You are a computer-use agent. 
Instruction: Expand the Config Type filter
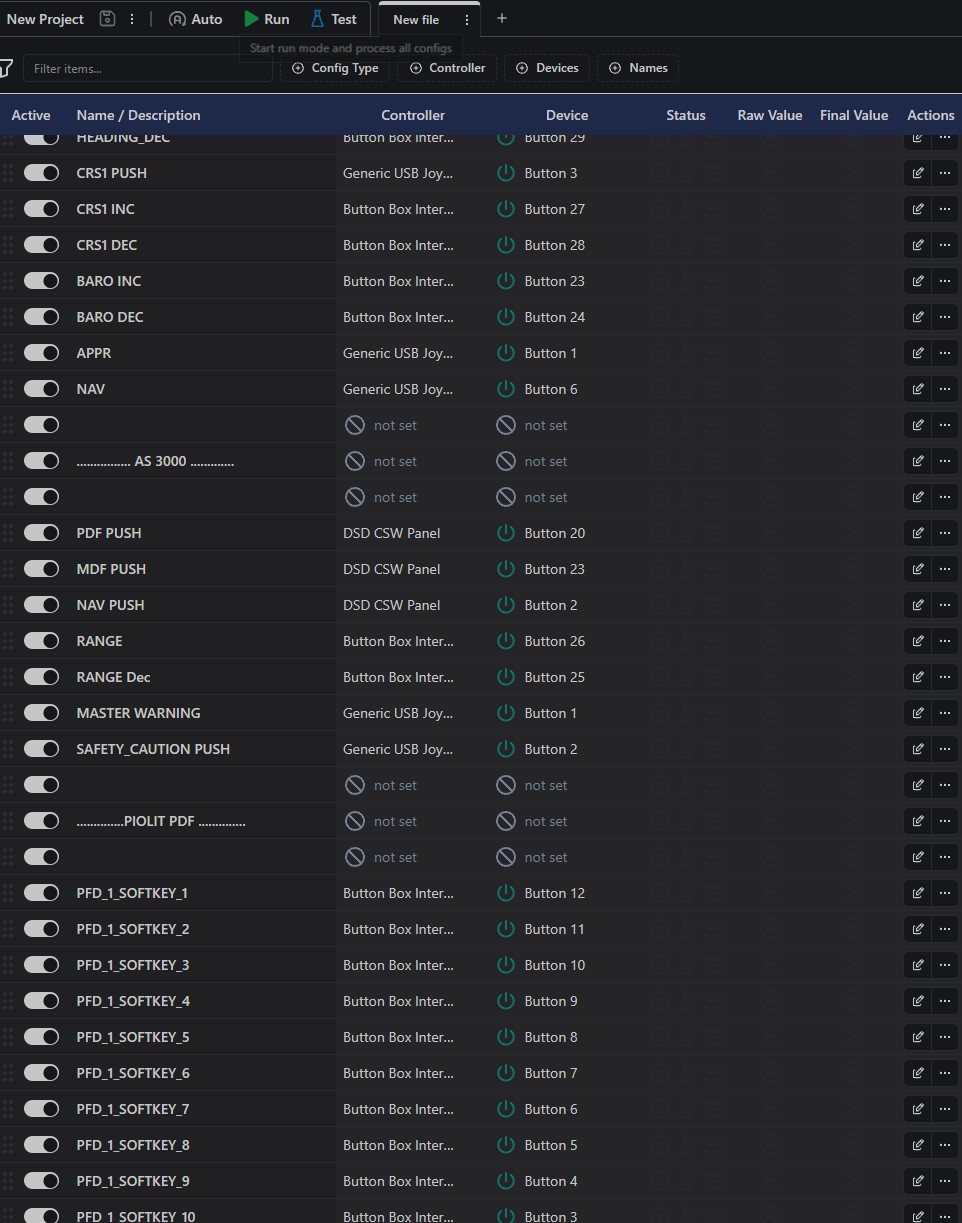pos(335,68)
